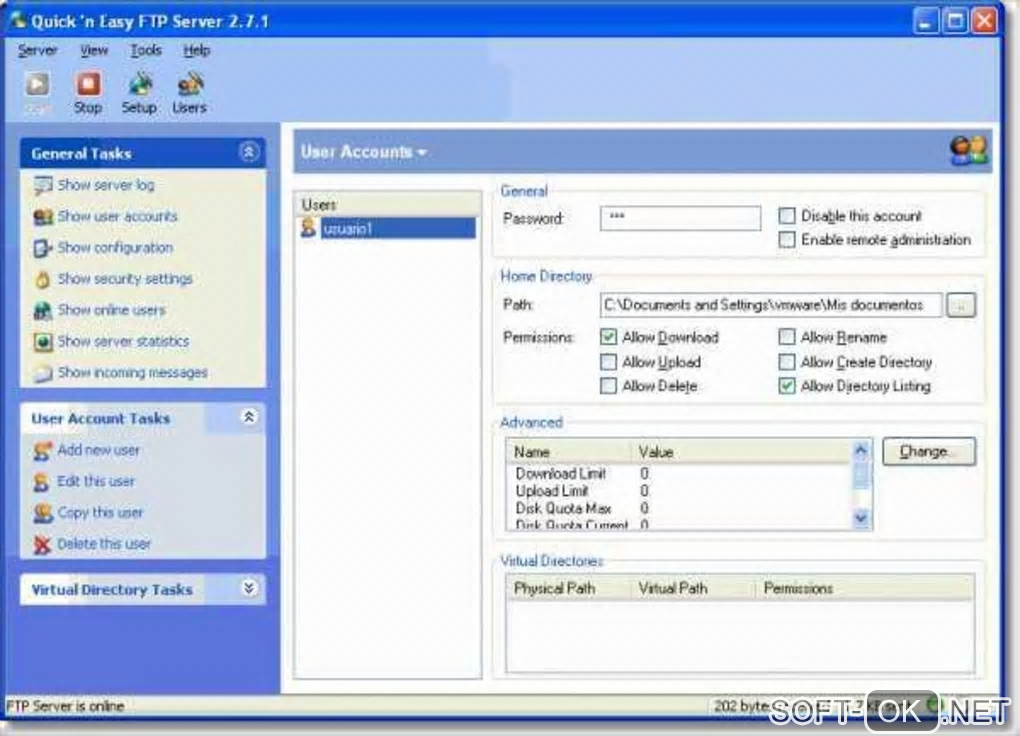Open the Tools menu
This screenshot has height=736, width=1020.
pyautogui.click(x=146, y=50)
